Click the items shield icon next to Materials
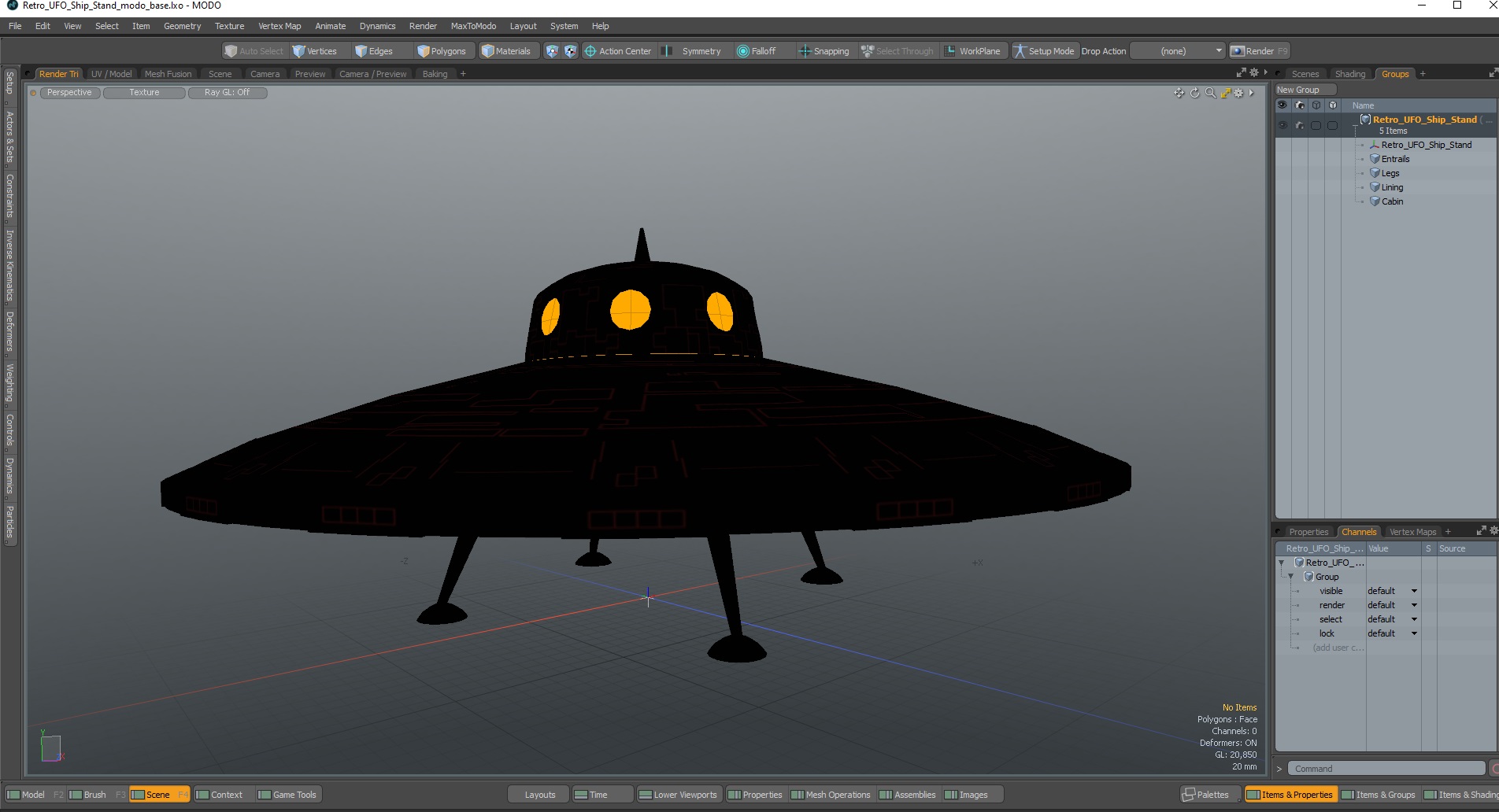 coord(552,51)
